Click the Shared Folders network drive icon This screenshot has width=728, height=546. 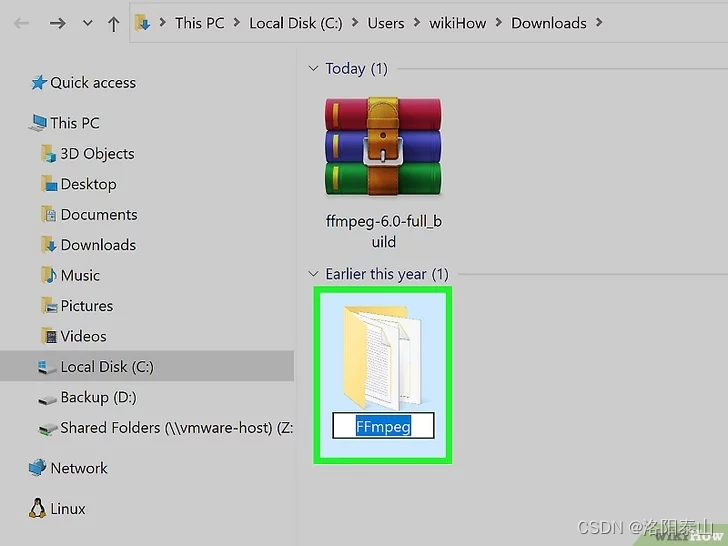point(47,429)
